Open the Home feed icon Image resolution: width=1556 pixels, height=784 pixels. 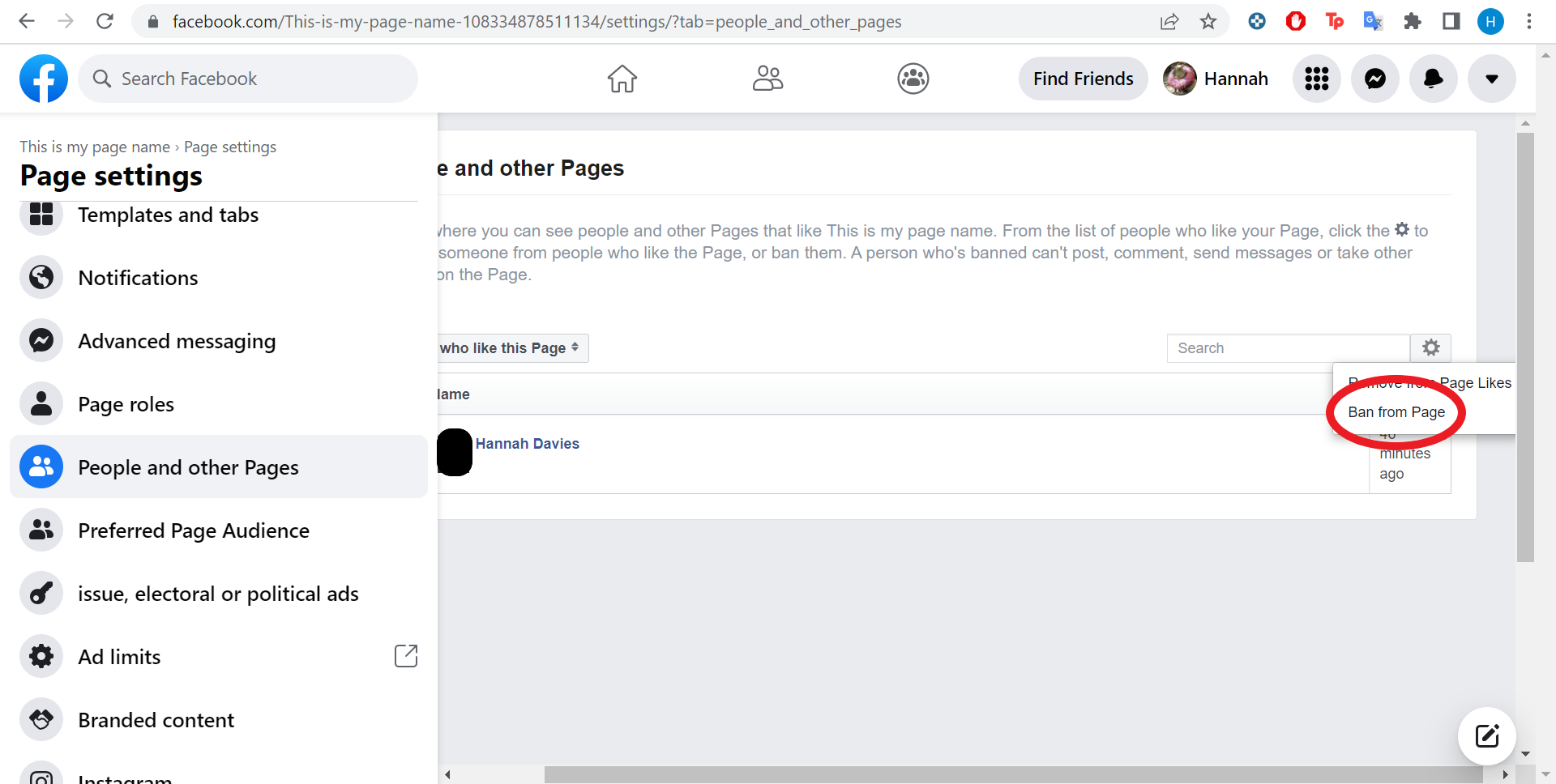pos(622,79)
